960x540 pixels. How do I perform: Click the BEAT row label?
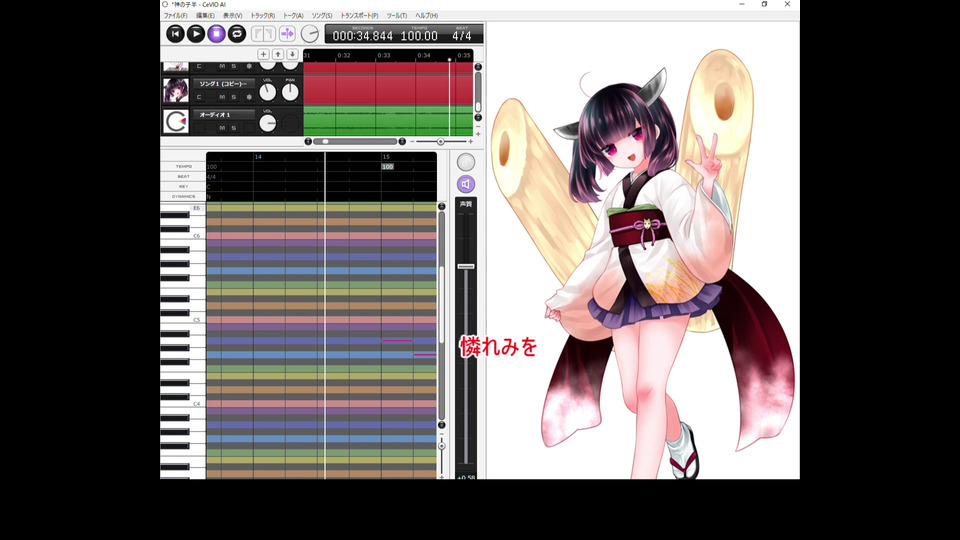(184, 176)
